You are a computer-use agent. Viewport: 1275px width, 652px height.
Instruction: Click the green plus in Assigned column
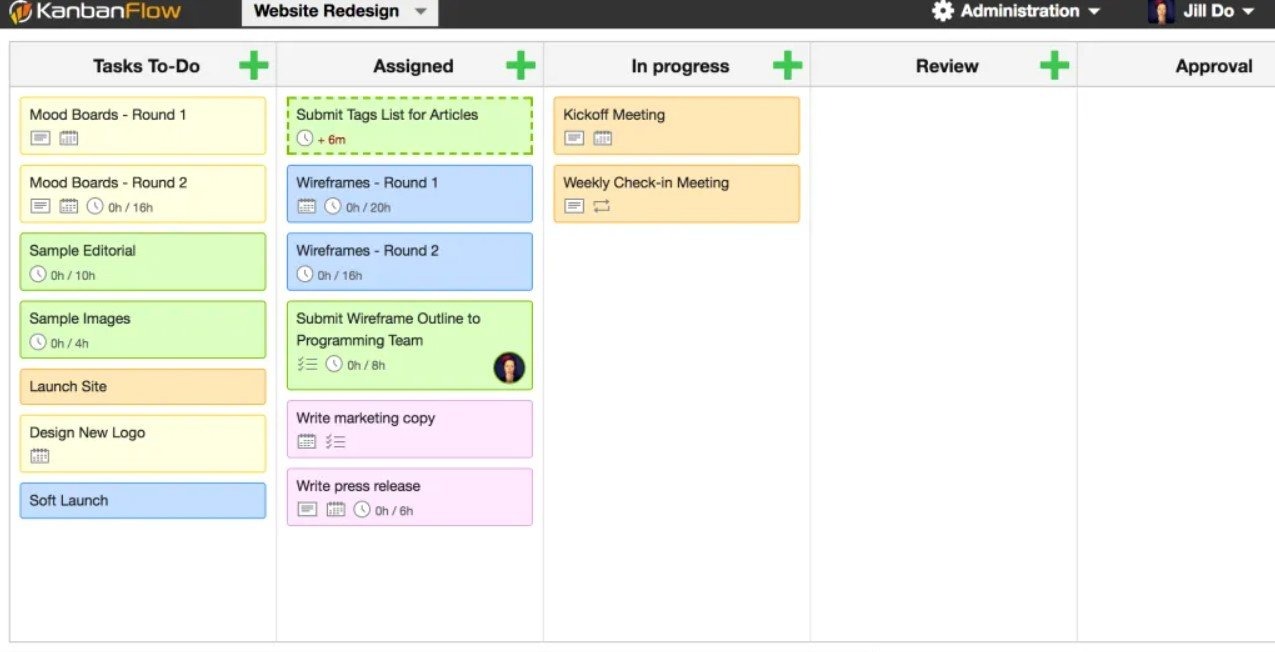coord(520,66)
